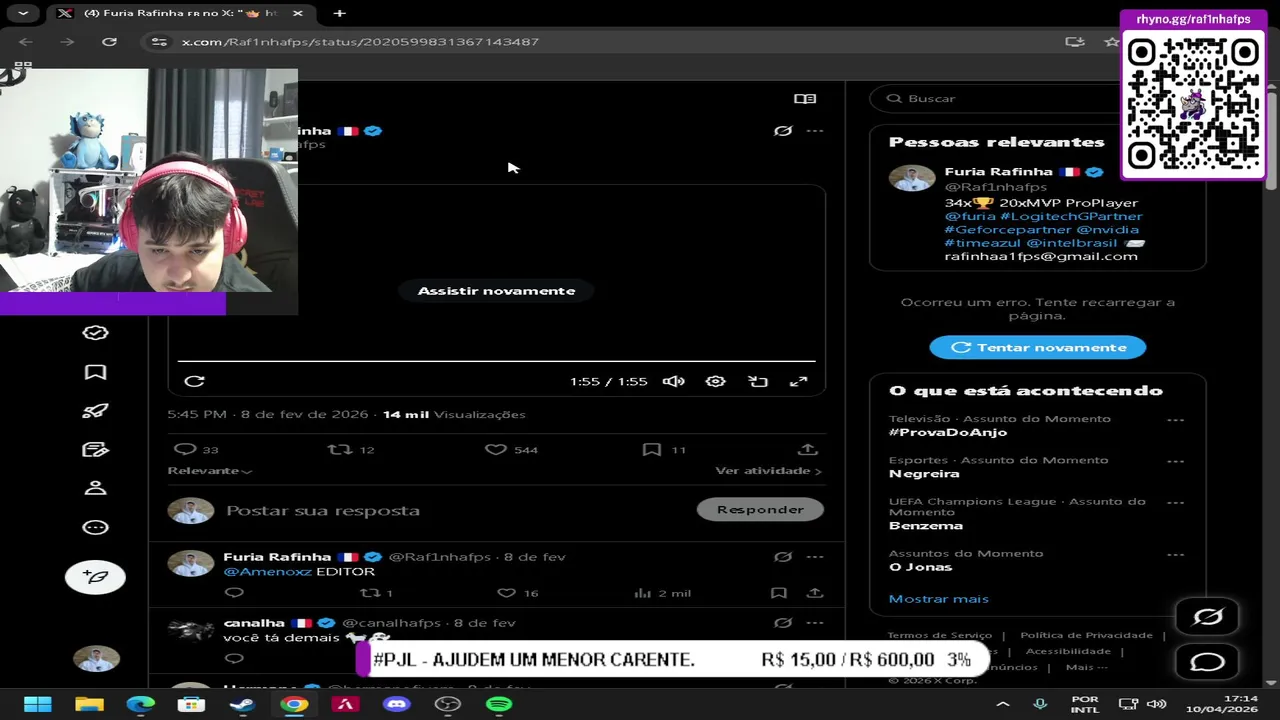Open Bookmarks icon in X sidebar
Screen dimensions: 1280x720
pos(95,372)
